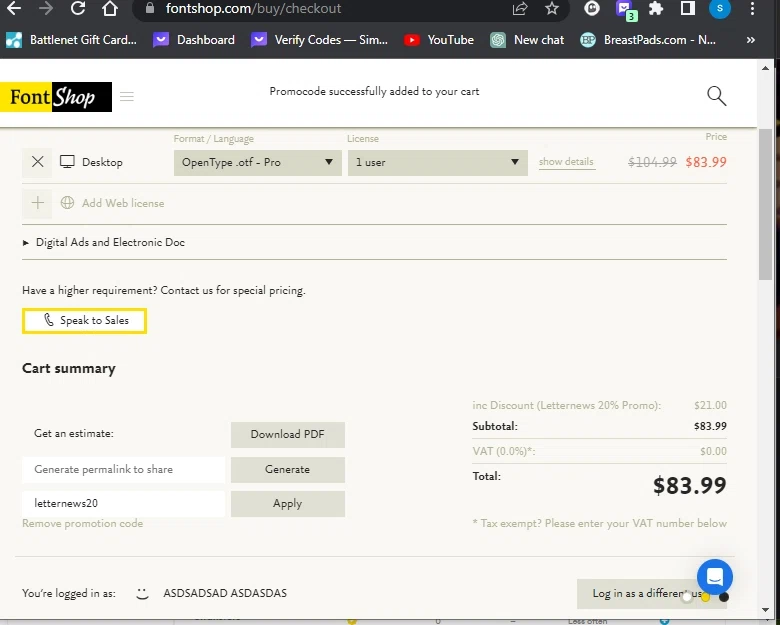The height and width of the screenshot is (625, 780).
Task: Click the site lock icon in address bar
Action: pyautogui.click(x=149, y=8)
